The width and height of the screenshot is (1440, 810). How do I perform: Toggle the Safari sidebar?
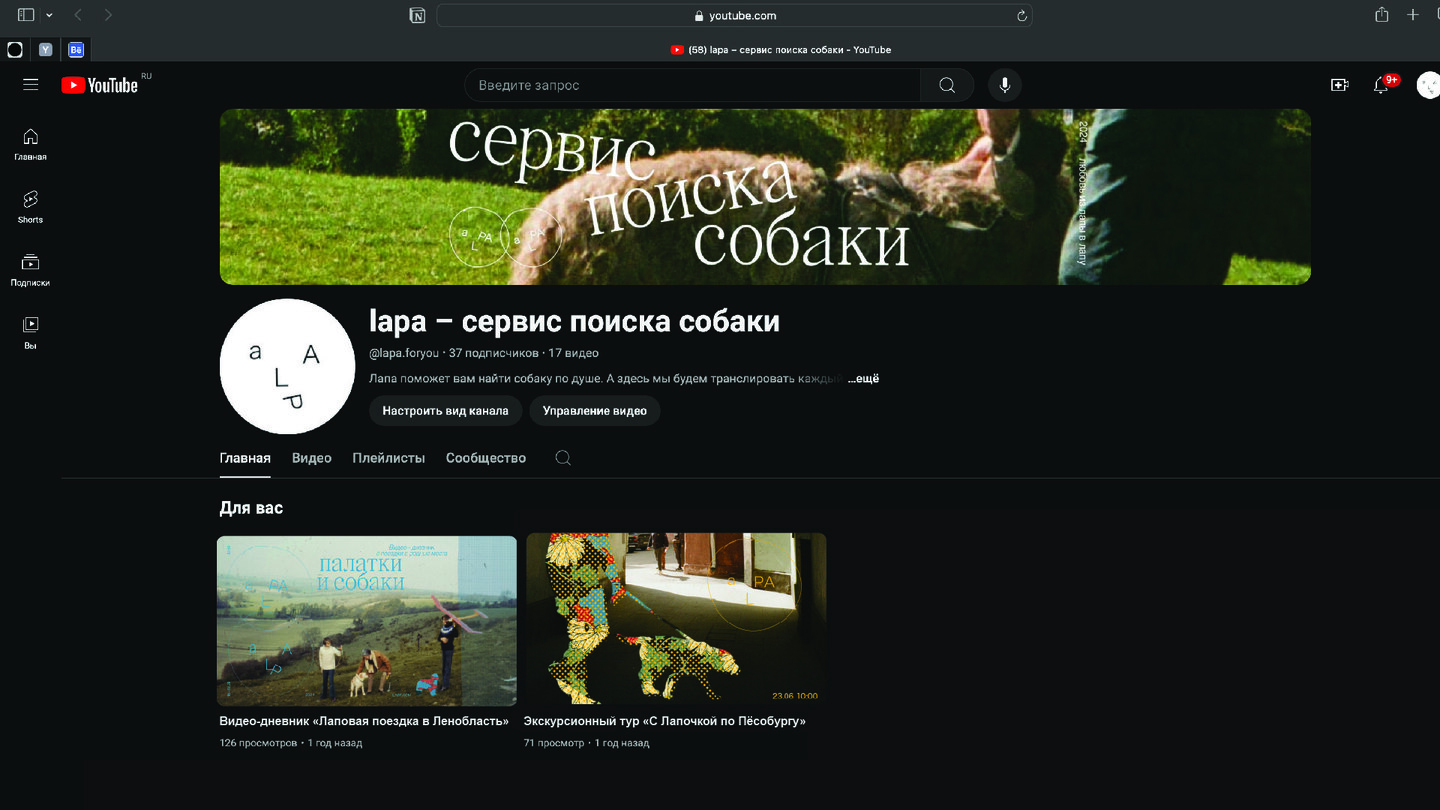pyautogui.click(x=26, y=15)
